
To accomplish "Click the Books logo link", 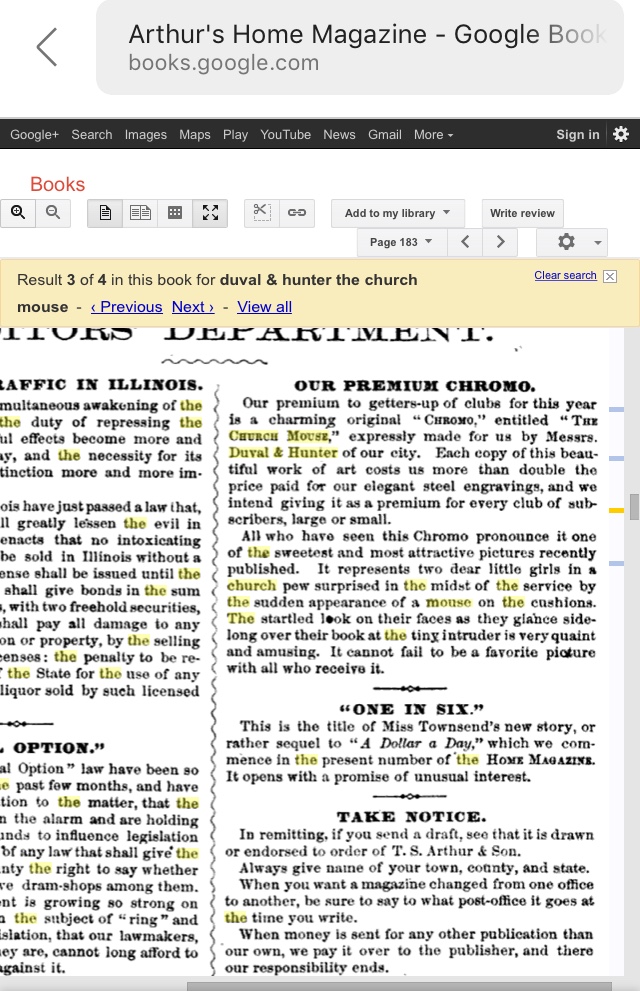I will 57,184.
